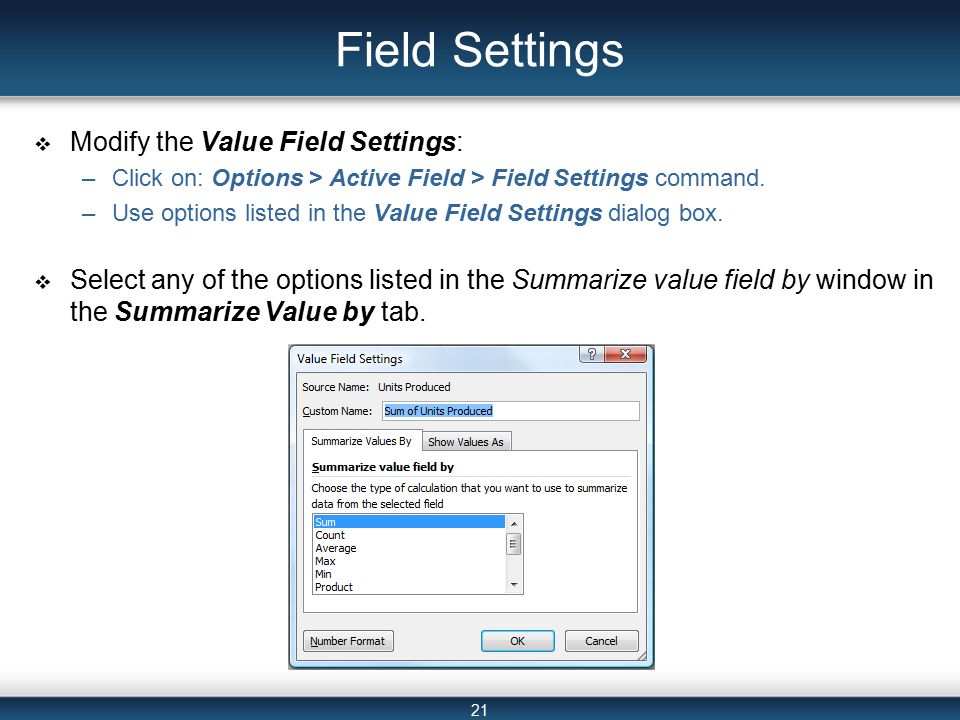Screen dimensions: 960x720
Task: Click the help question mark icon
Action: coord(591,354)
